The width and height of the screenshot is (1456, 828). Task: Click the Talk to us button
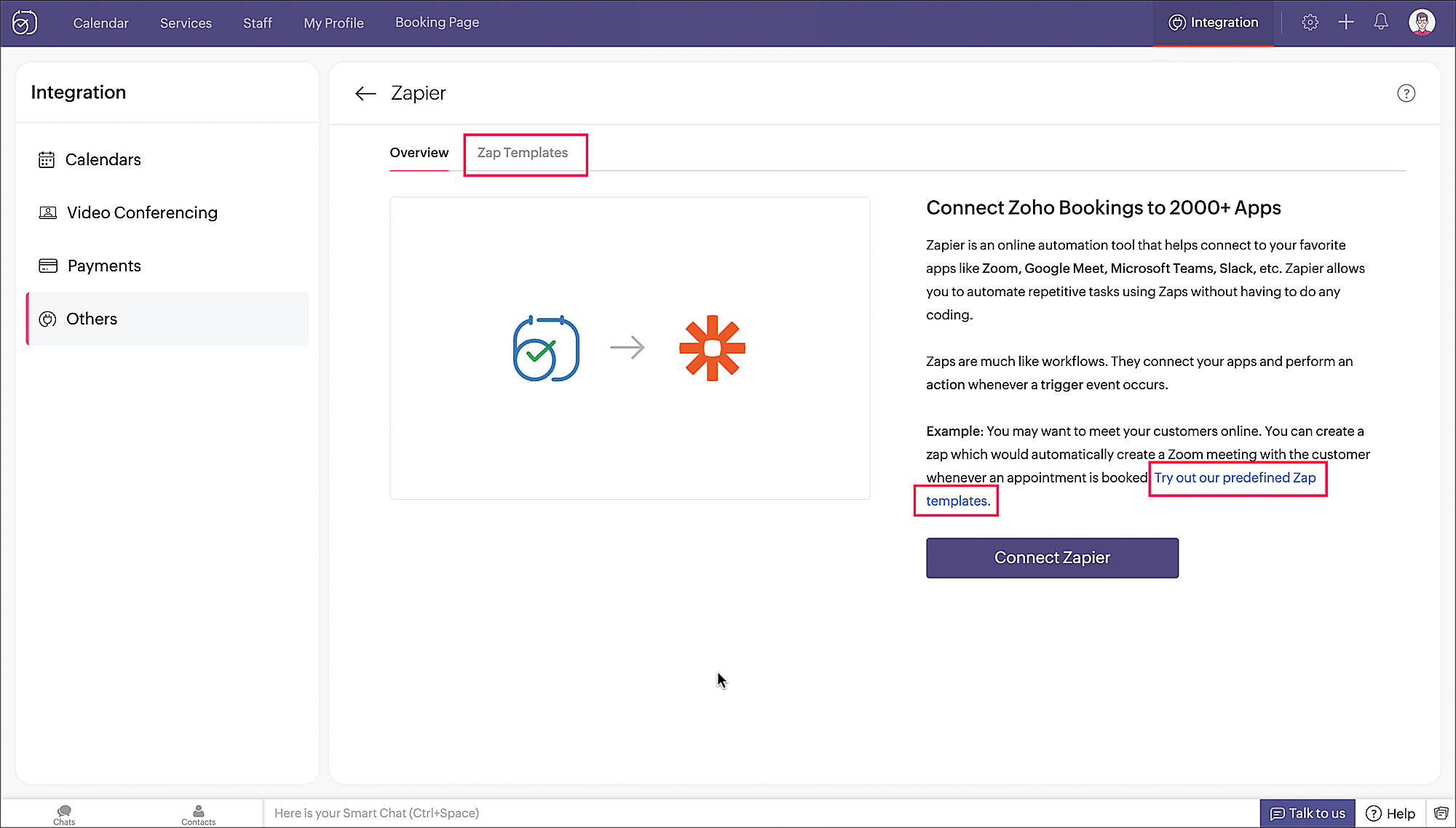[x=1307, y=813]
